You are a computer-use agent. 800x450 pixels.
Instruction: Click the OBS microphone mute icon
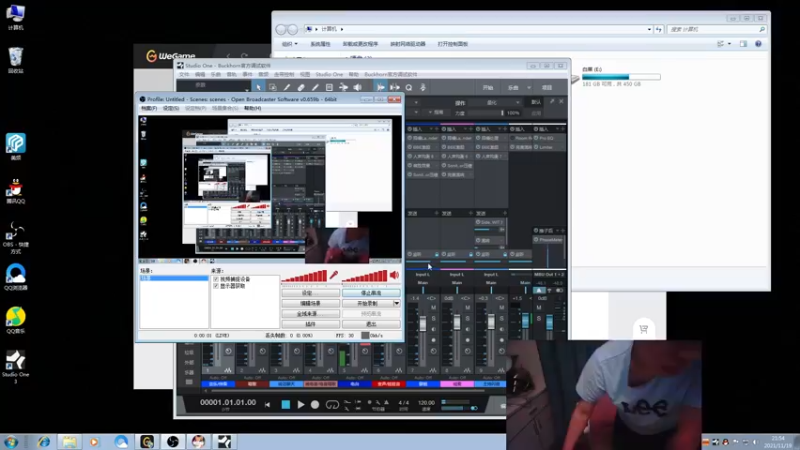(x=334, y=276)
